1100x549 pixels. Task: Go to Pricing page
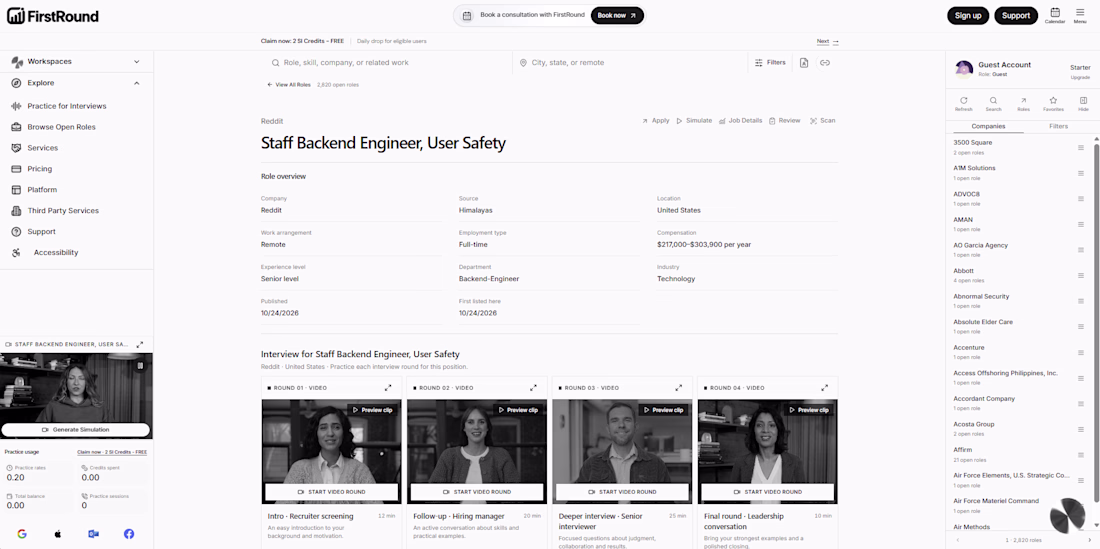click(x=40, y=169)
